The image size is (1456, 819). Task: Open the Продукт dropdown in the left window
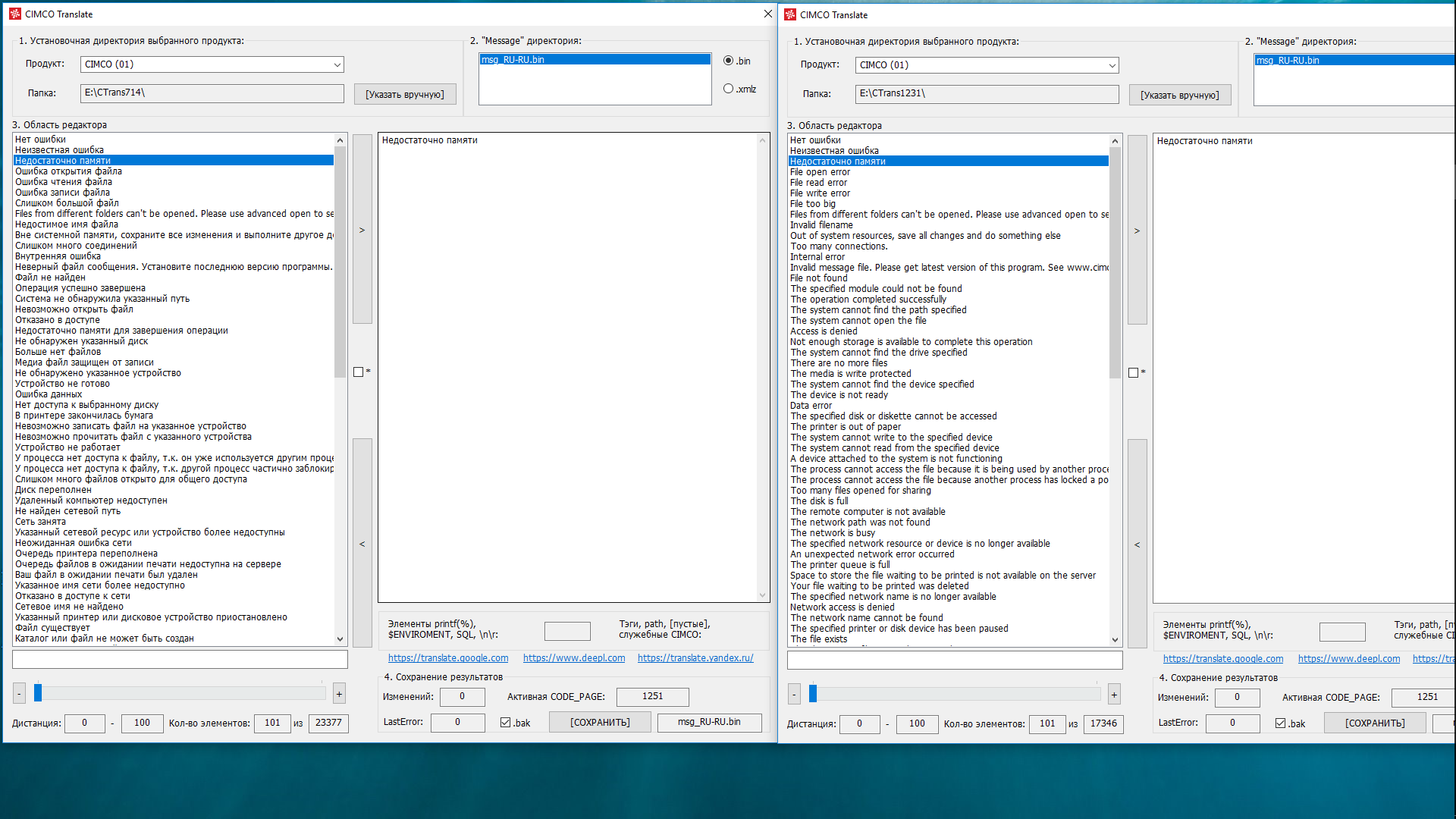click(x=212, y=64)
